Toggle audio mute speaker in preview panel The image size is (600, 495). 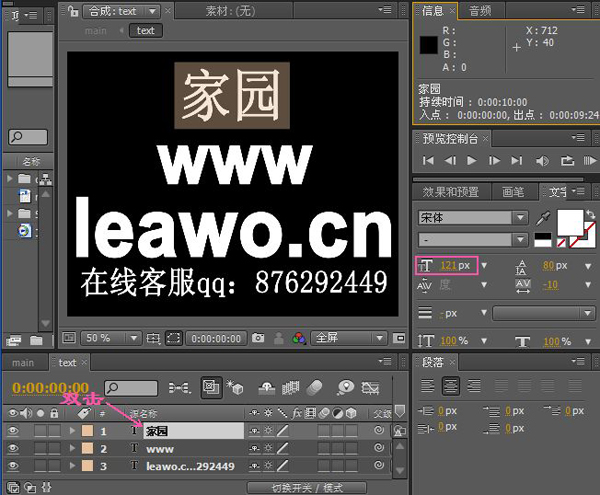[542, 161]
